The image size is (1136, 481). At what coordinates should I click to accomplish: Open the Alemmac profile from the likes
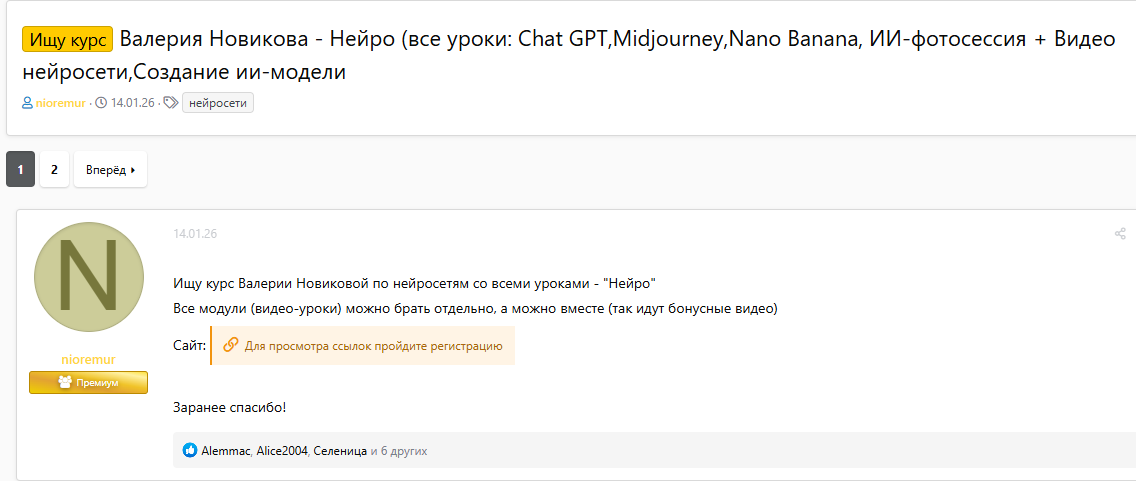226,451
